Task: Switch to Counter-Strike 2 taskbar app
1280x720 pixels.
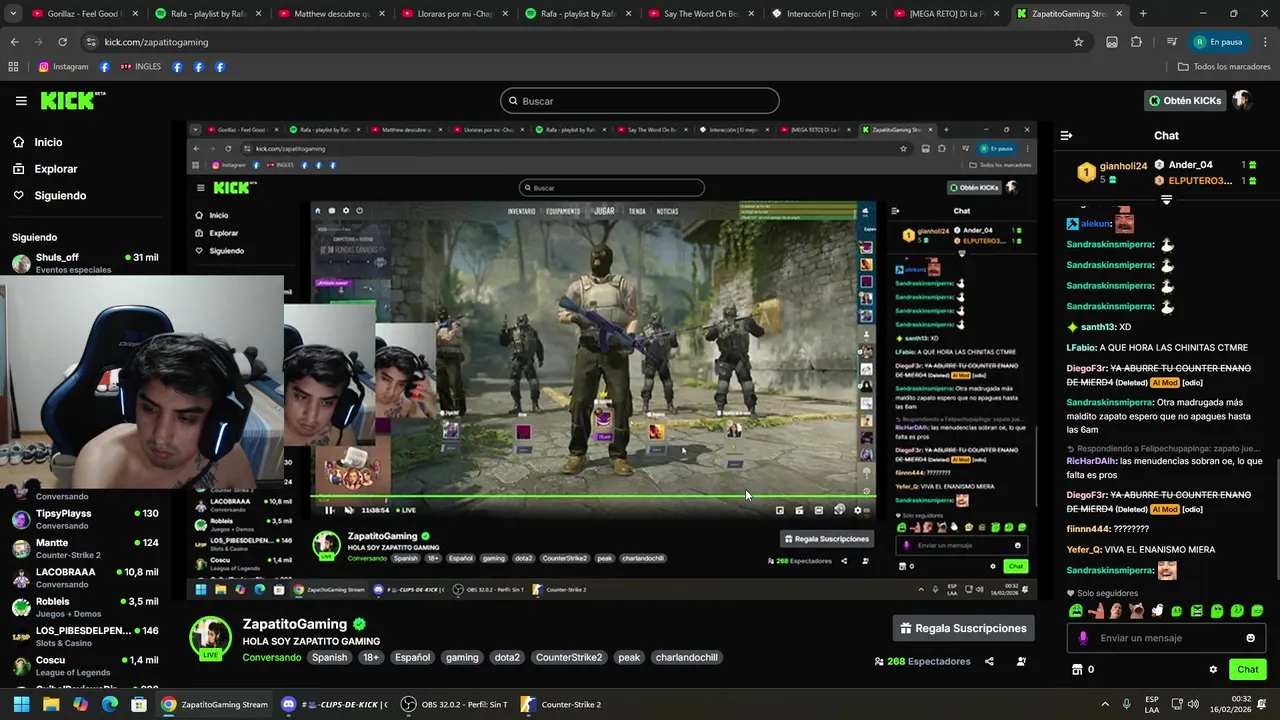Action: [x=561, y=704]
